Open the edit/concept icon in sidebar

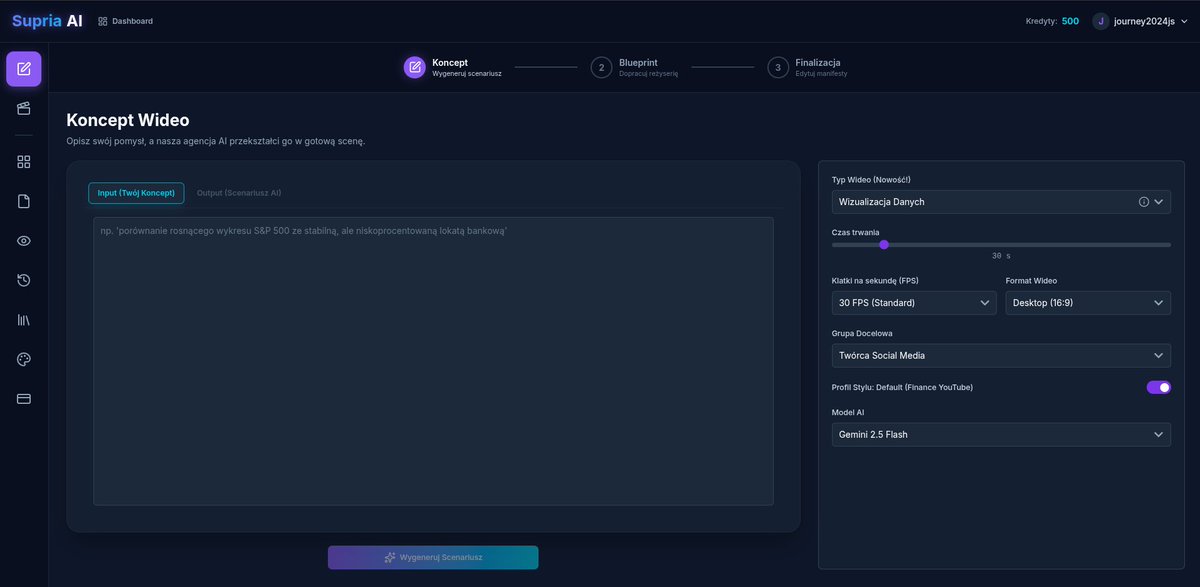tap(24, 69)
